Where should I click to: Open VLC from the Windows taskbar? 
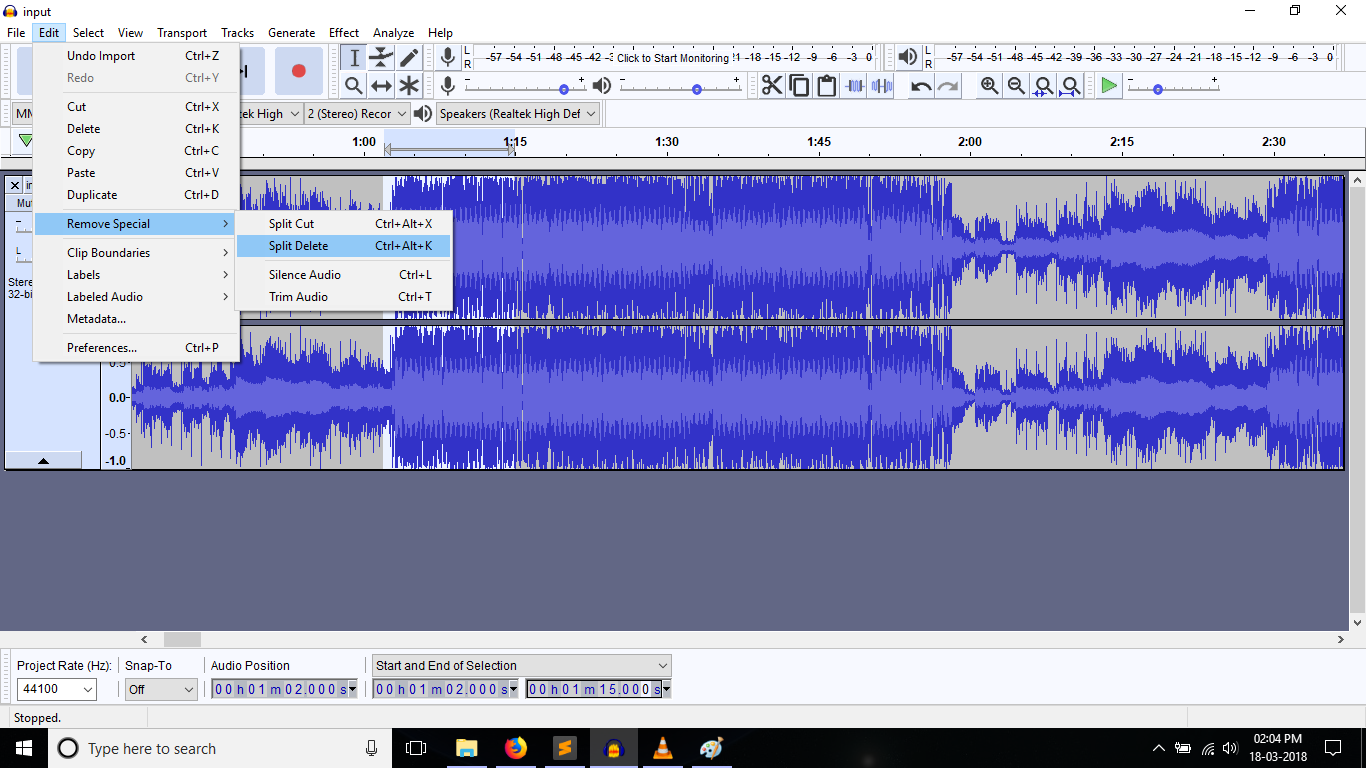[x=662, y=748]
